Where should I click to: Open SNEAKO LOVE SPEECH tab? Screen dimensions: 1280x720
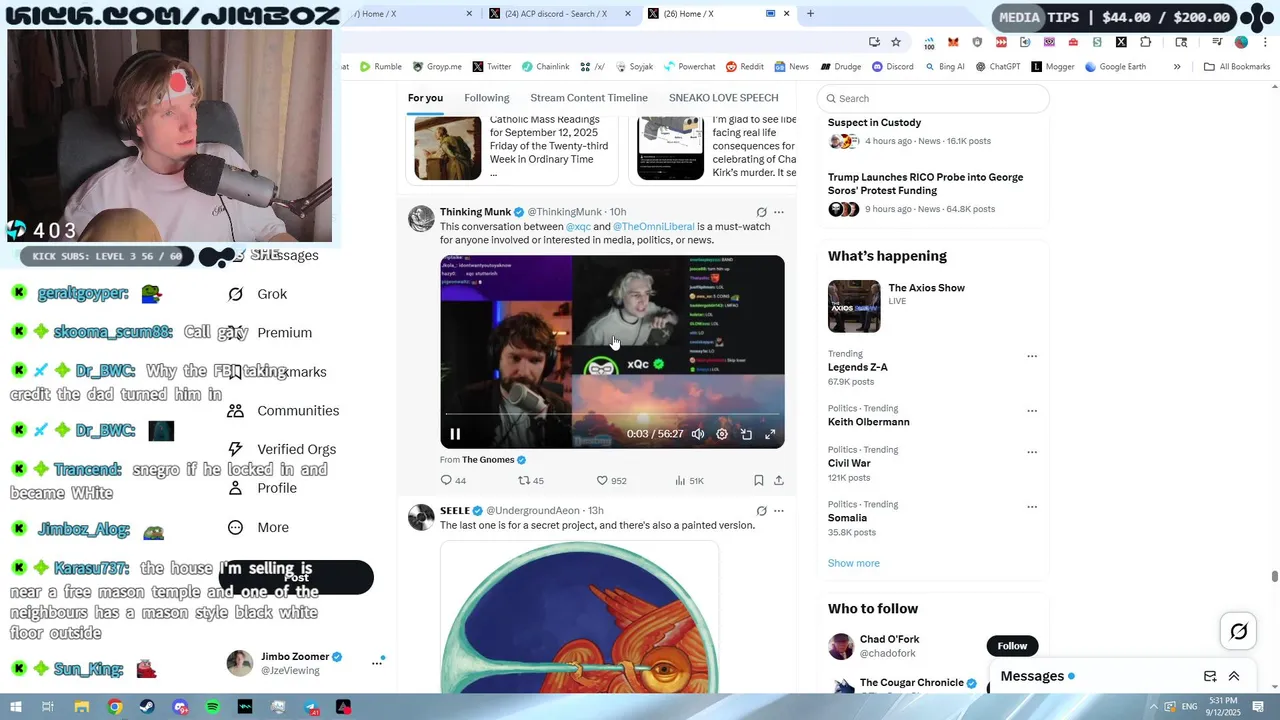tap(724, 98)
